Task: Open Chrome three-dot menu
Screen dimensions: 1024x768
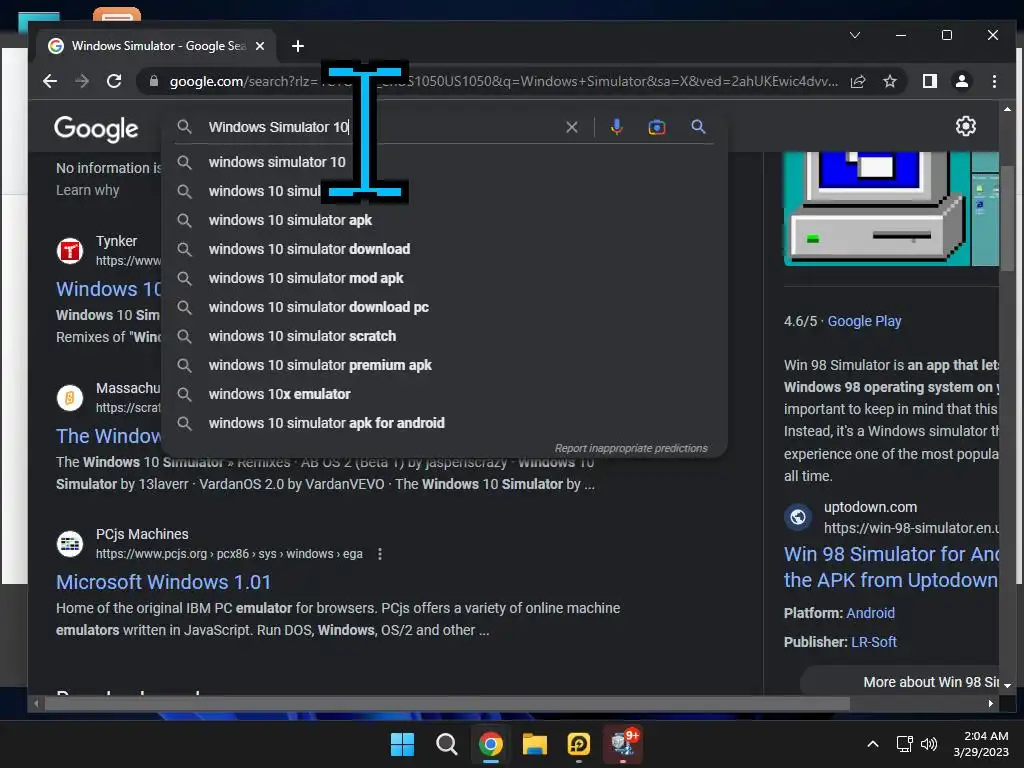Action: tap(994, 81)
